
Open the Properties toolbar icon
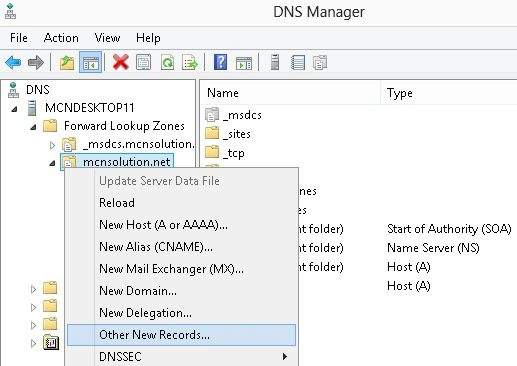pos(144,62)
